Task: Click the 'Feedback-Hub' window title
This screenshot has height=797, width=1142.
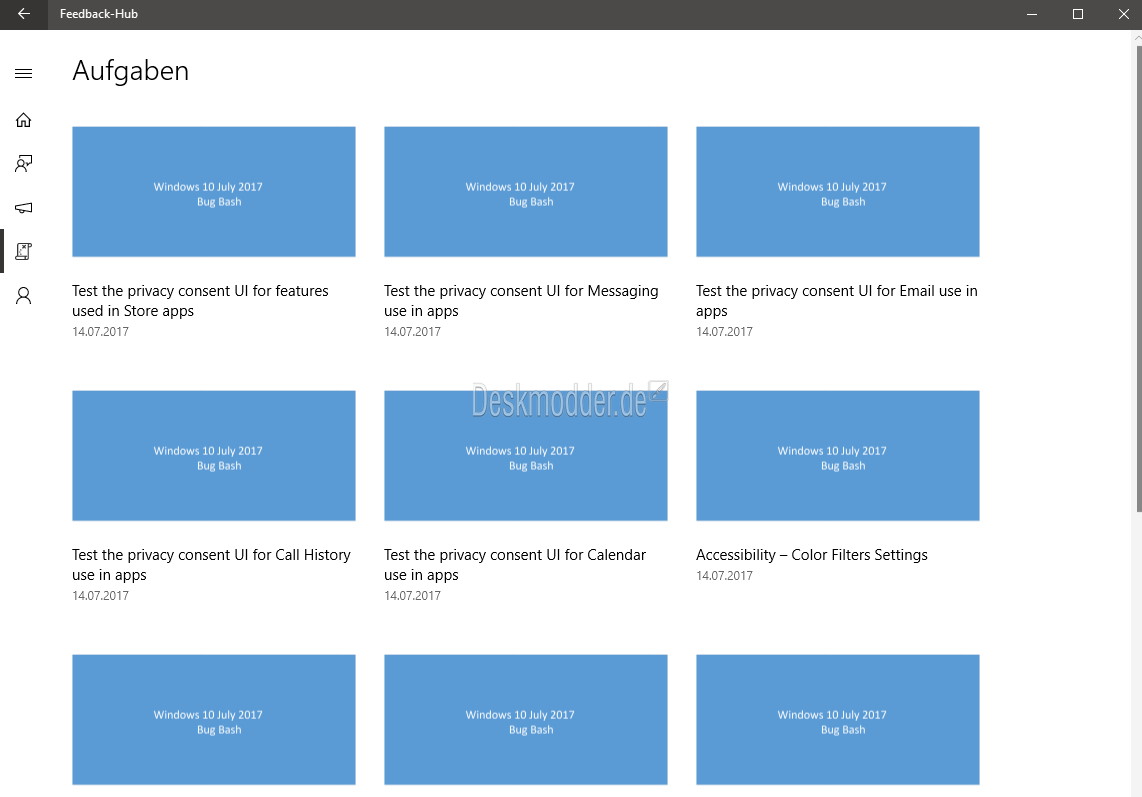Action: [98, 14]
